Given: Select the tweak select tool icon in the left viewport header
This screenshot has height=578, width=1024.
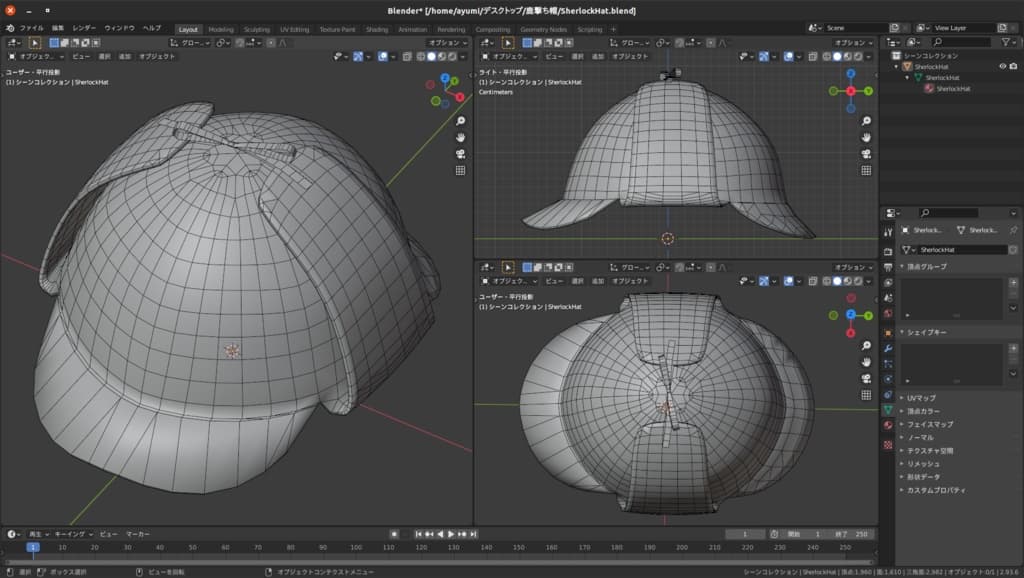Looking at the screenshot, I should (34, 43).
